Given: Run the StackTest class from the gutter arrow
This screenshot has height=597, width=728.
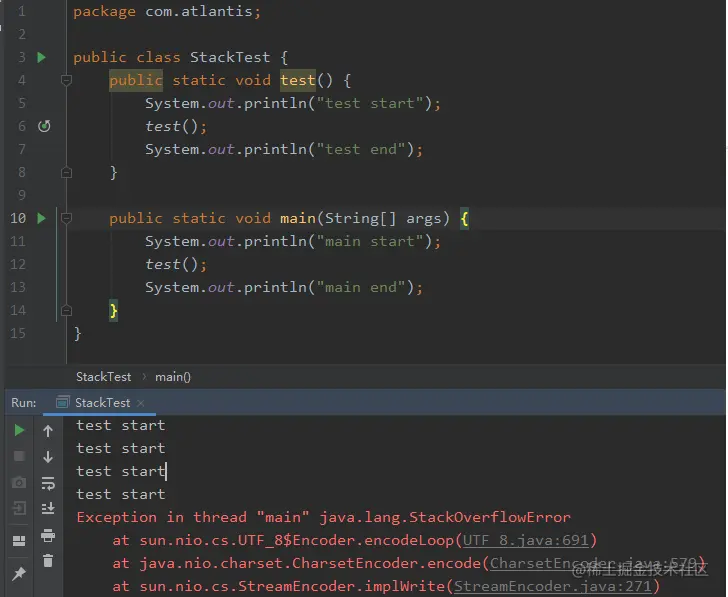Looking at the screenshot, I should pyautogui.click(x=41, y=57).
